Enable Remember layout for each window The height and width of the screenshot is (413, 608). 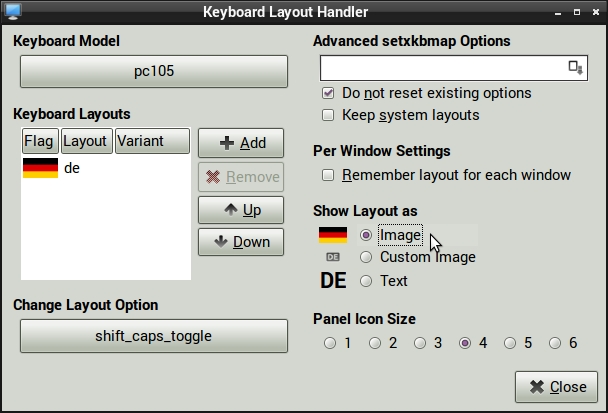tap(328, 175)
